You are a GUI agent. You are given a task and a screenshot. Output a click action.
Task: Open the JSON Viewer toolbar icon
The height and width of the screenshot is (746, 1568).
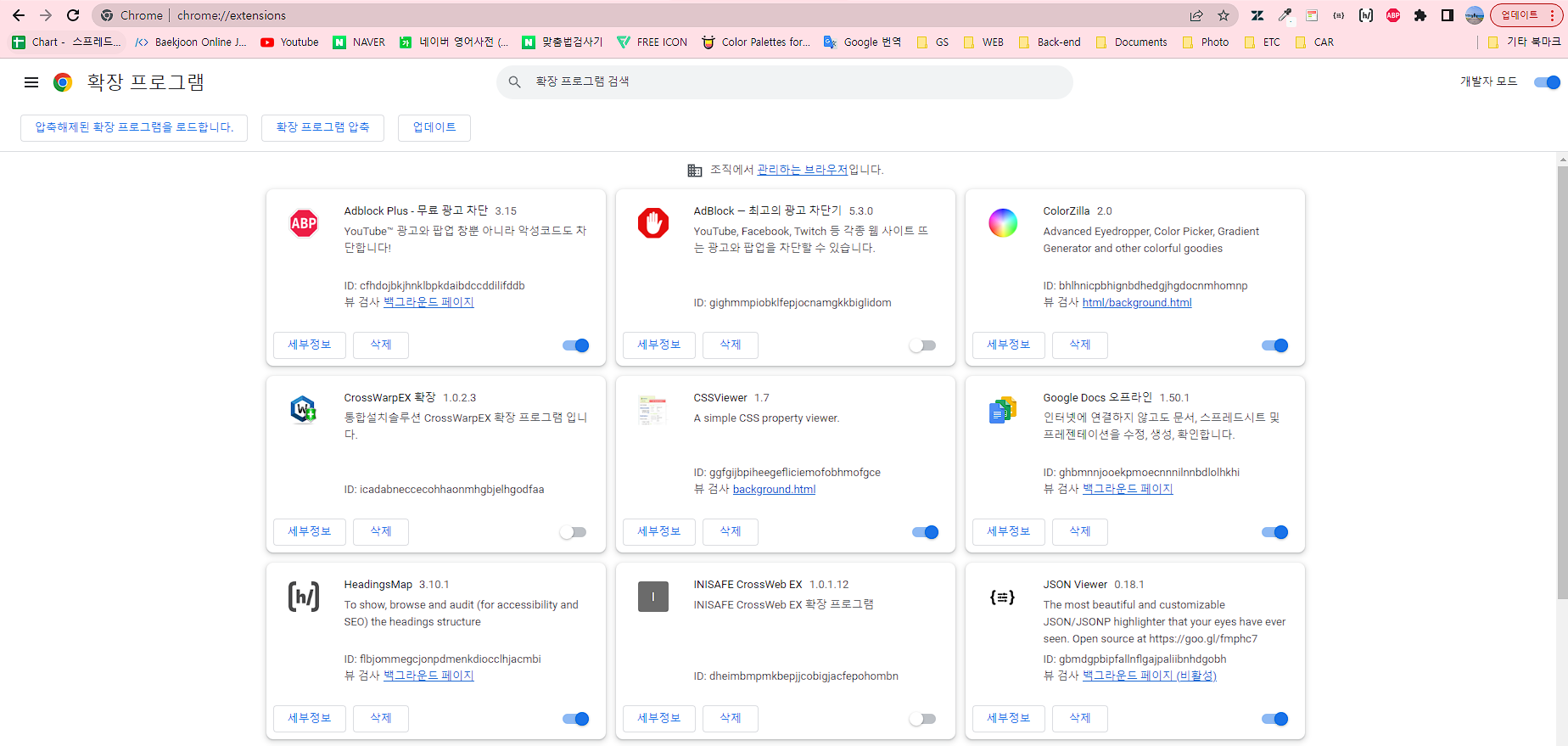coord(1339,15)
